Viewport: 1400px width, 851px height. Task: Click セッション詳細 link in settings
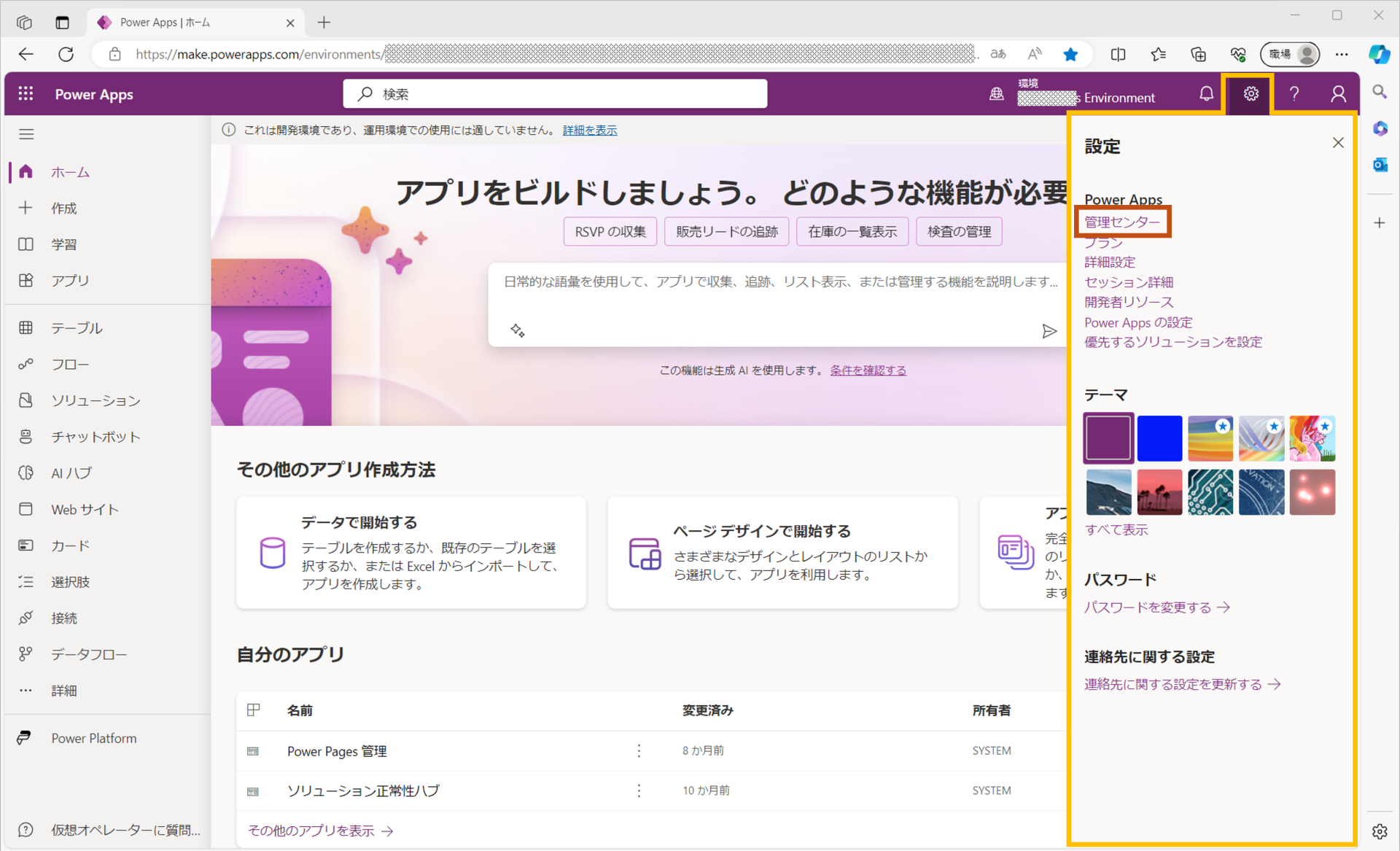coord(1128,282)
